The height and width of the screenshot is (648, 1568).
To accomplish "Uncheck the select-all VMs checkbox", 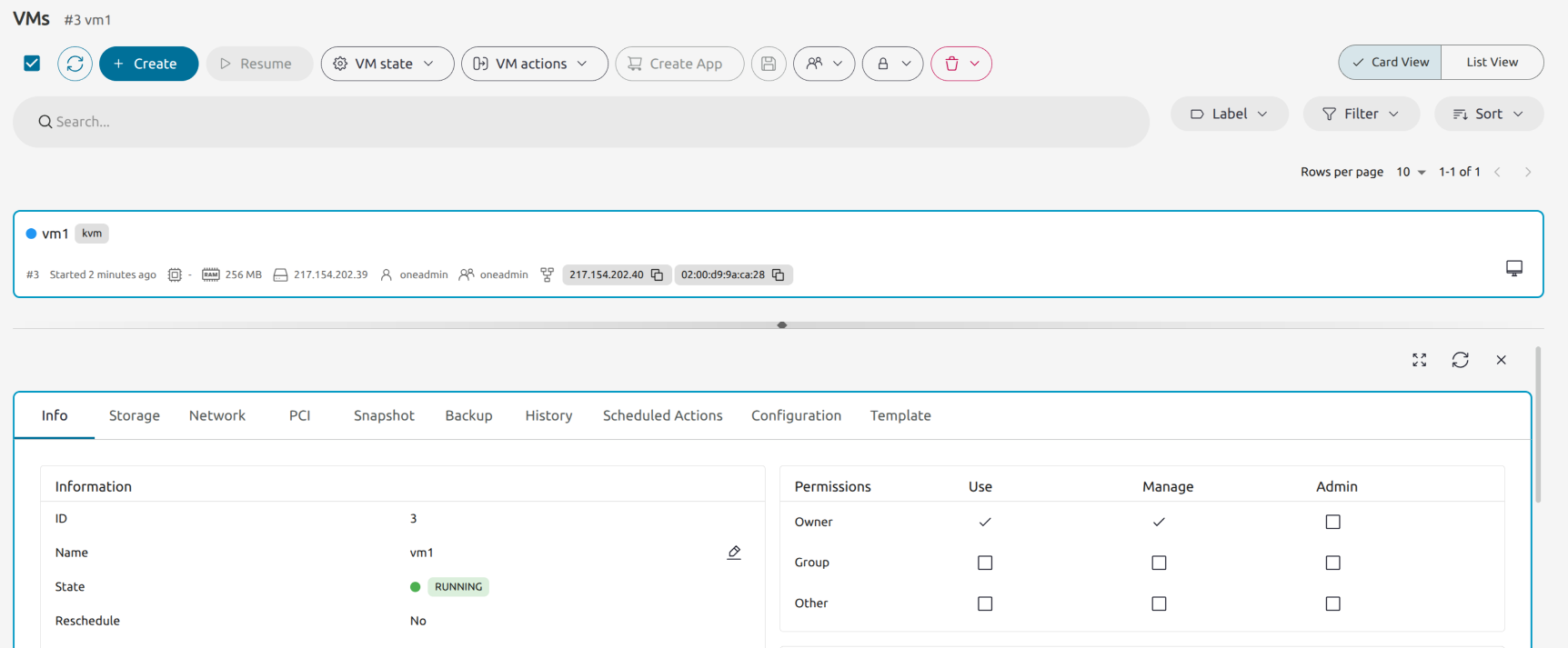I will click(x=32, y=64).
